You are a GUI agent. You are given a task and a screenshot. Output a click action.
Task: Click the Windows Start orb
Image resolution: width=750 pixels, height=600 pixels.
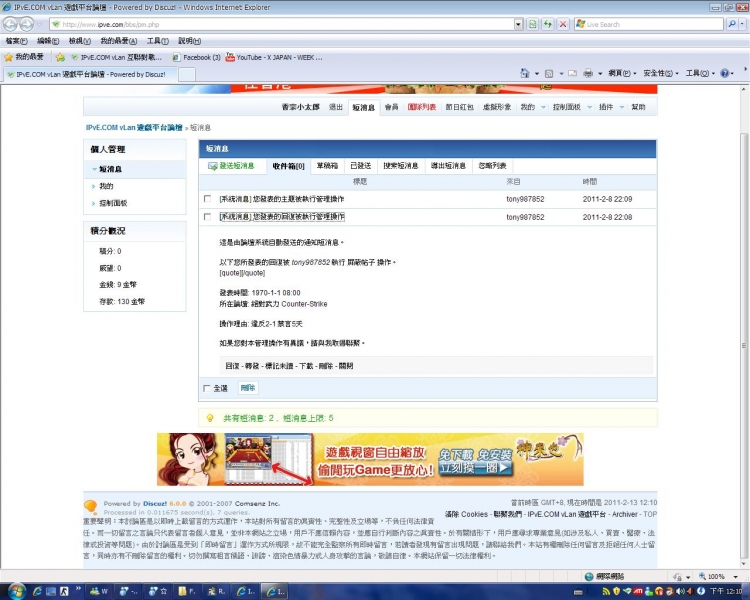[x=15, y=591]
